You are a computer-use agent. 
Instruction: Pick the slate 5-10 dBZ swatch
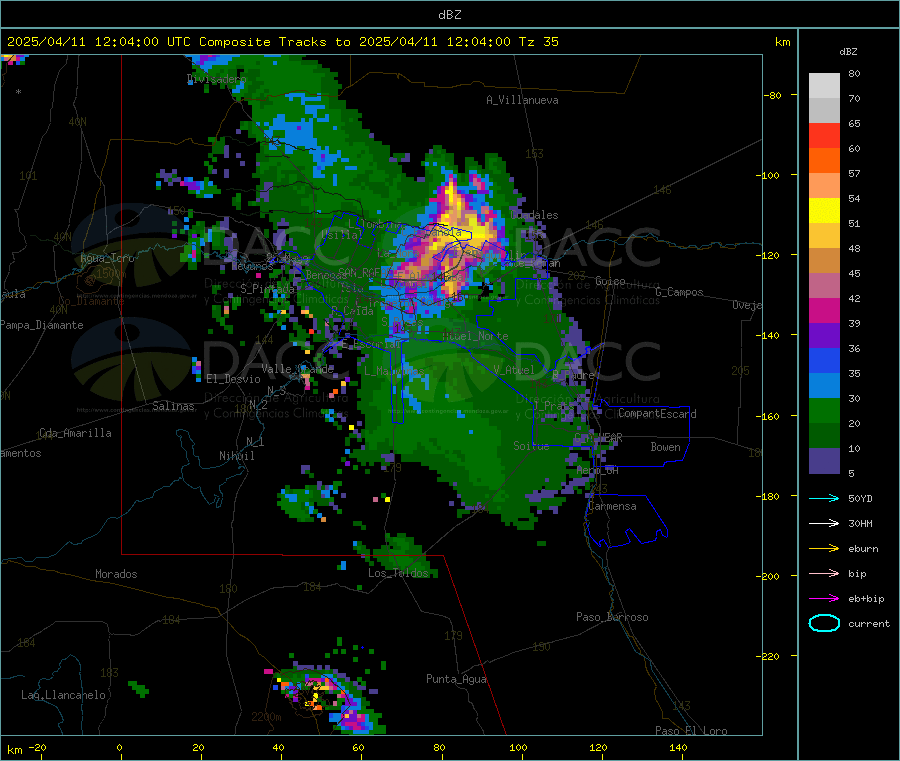pos(824,461)
